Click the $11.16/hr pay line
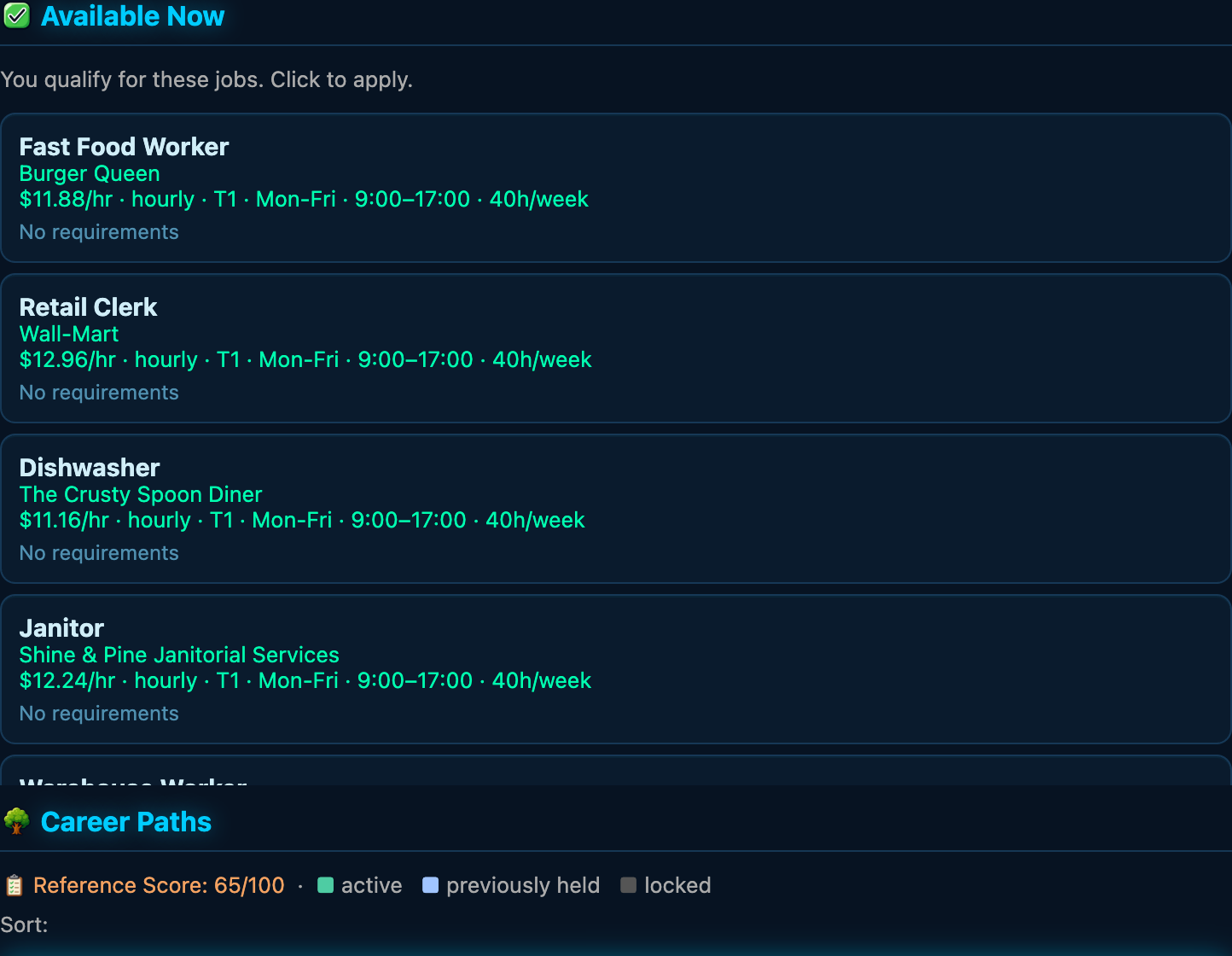Viewport: 1232px width, 956px height. 302,520
